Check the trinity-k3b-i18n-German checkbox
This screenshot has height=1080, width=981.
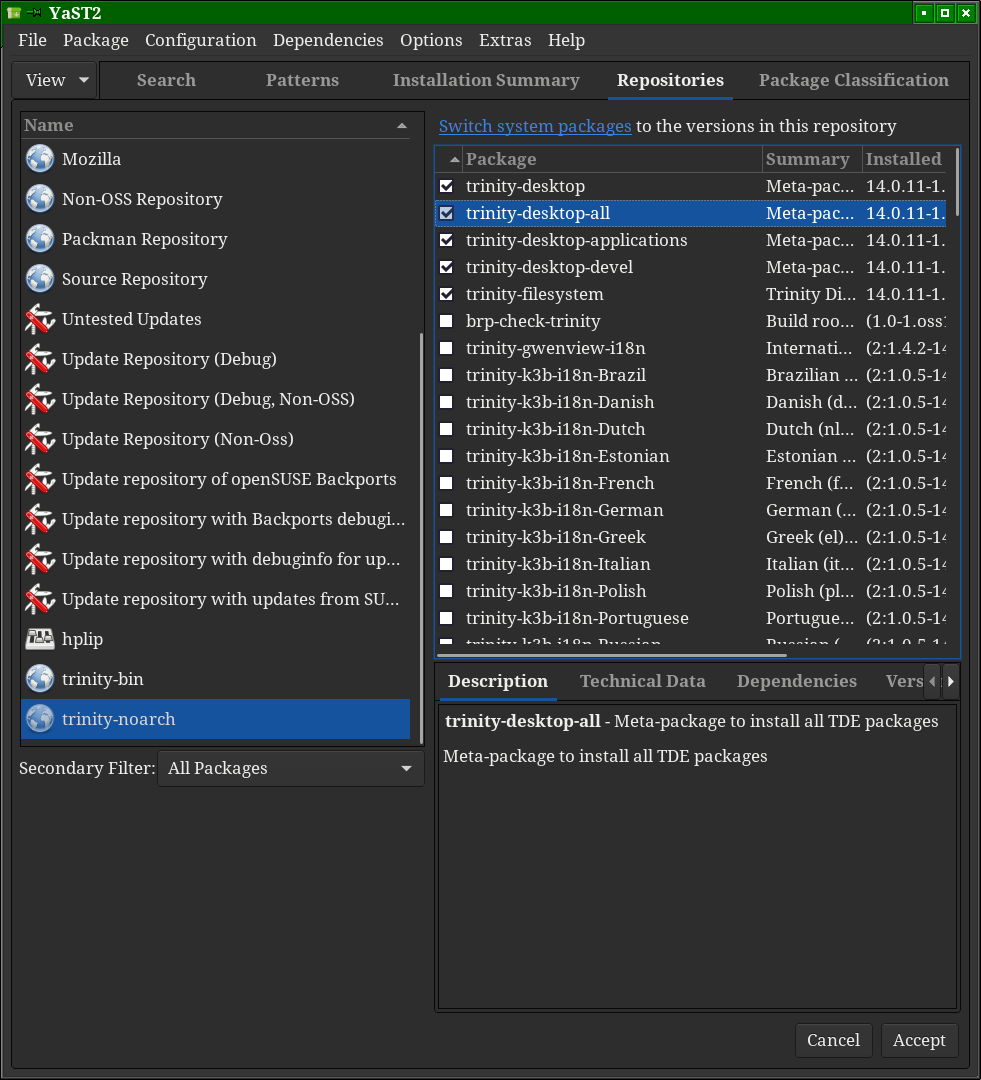(x=446, y=510)
